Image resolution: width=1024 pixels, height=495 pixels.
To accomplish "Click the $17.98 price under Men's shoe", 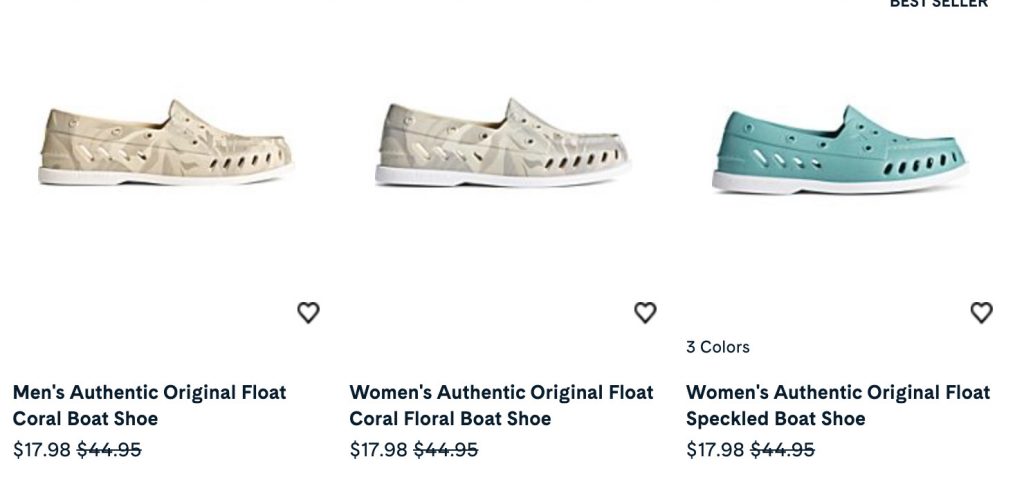I will pos(42,450).
